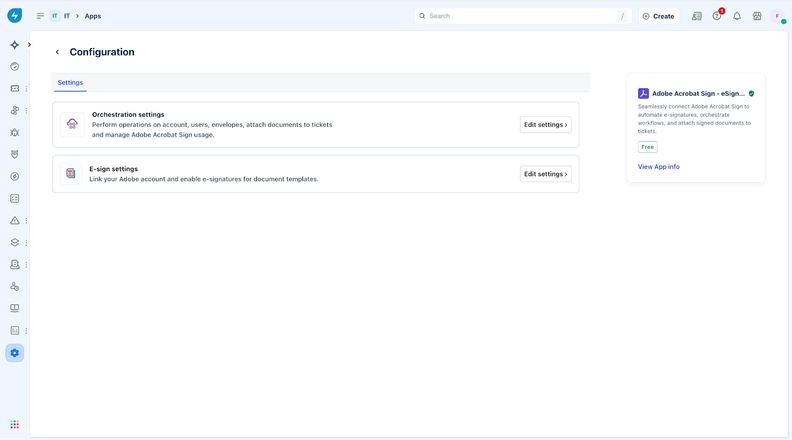The width and height of the screenshot is (792, 440).
Task: Open alerts submenu three-dot handle
Action: tap(26, 221)
